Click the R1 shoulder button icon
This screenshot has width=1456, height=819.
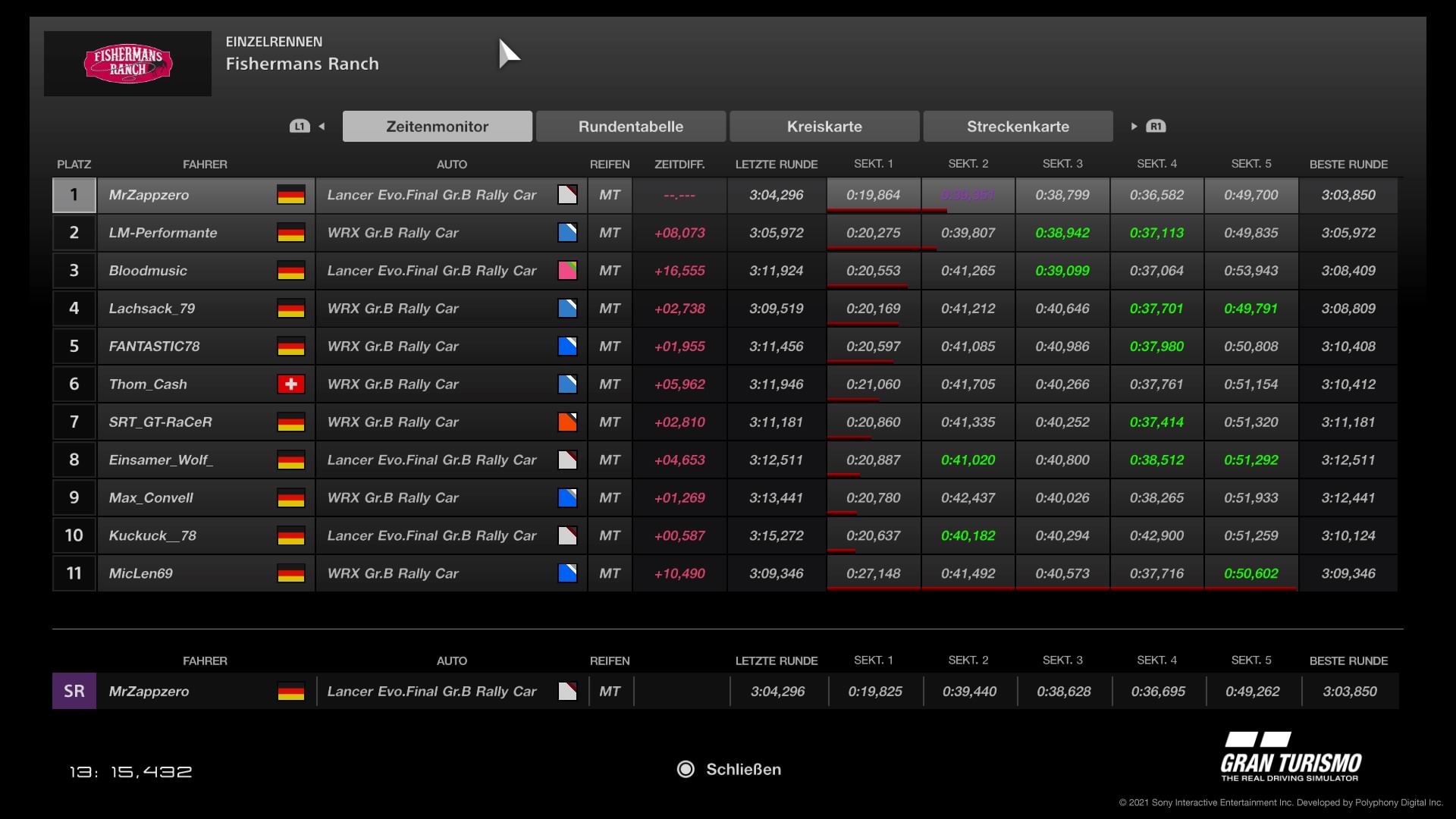[x=1156, y=127]
